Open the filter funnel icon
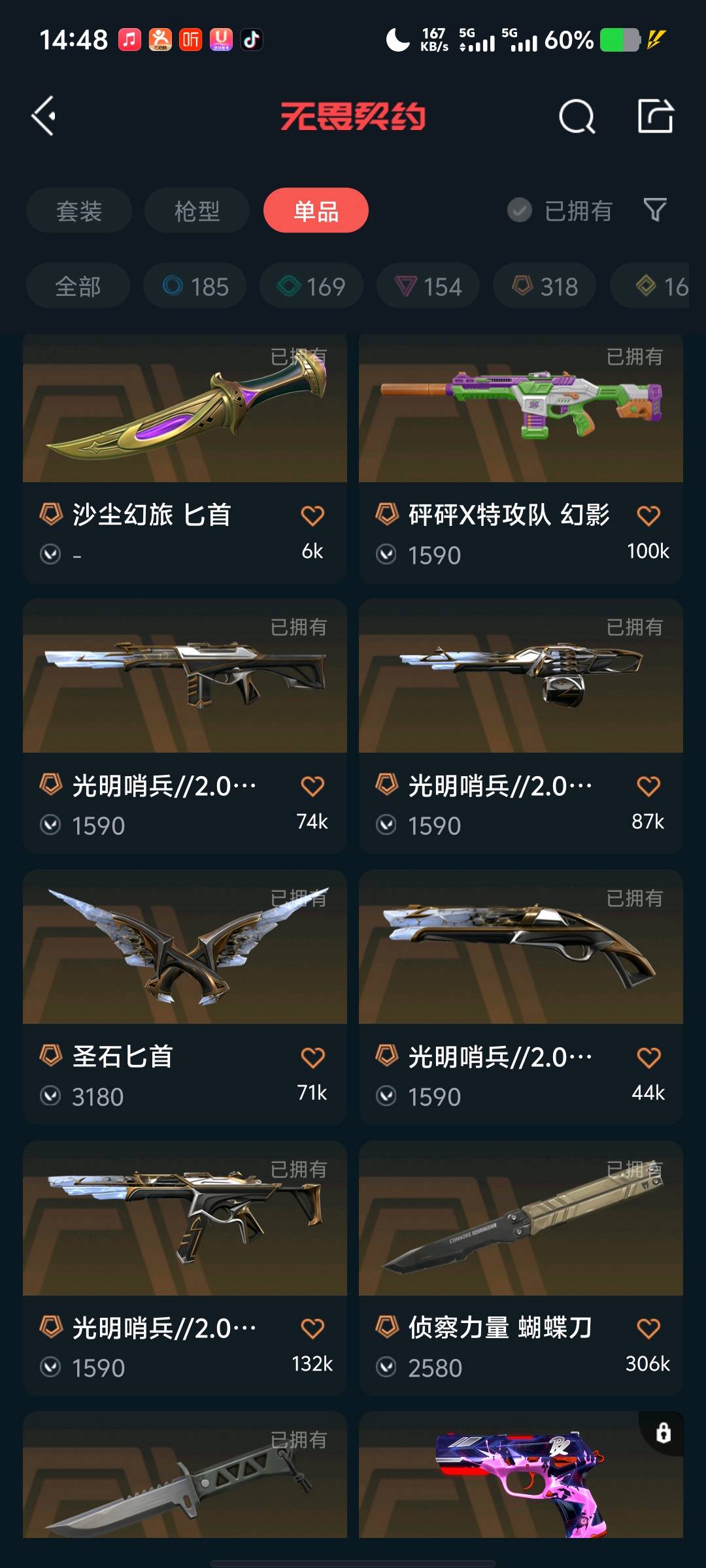The image size is (706, 1568). click(x=655, y=210)
